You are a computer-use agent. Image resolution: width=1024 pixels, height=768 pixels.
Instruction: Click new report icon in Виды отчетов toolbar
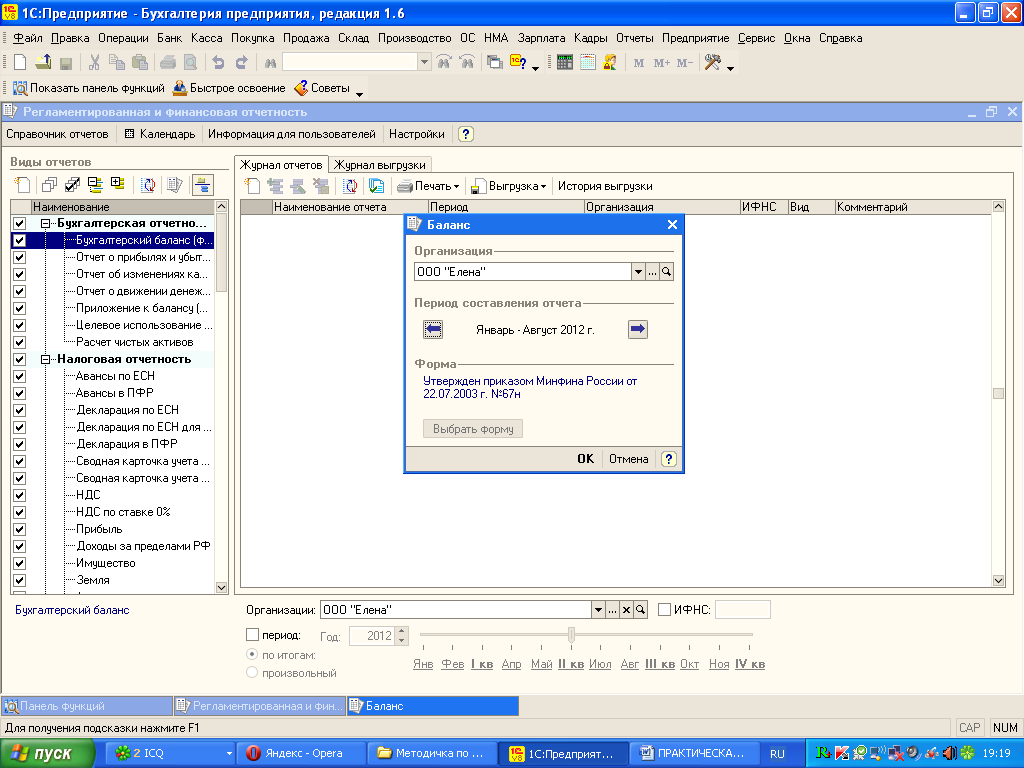(23, 185)
